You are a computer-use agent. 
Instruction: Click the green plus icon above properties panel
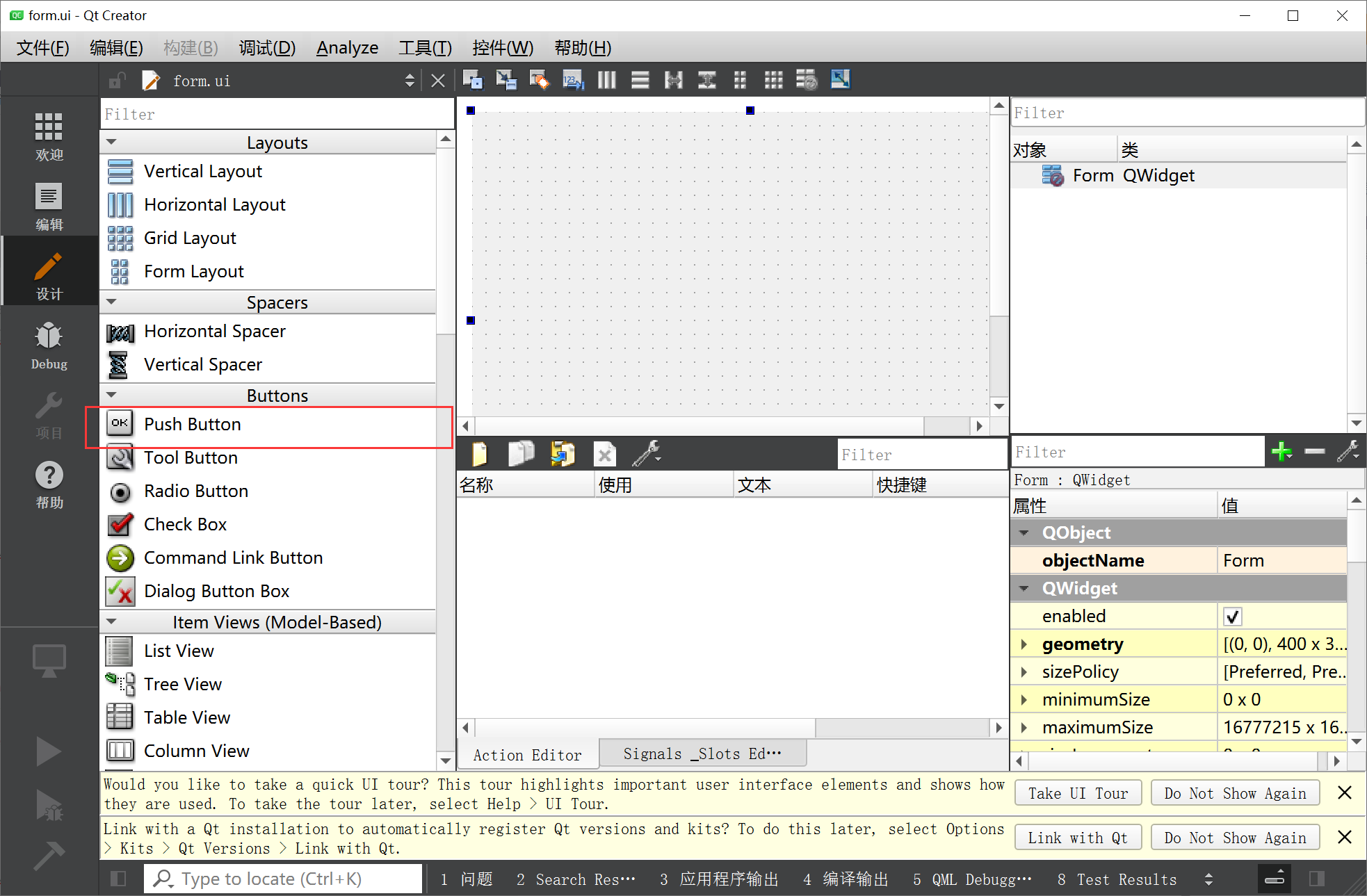(x=1281, y=451)
